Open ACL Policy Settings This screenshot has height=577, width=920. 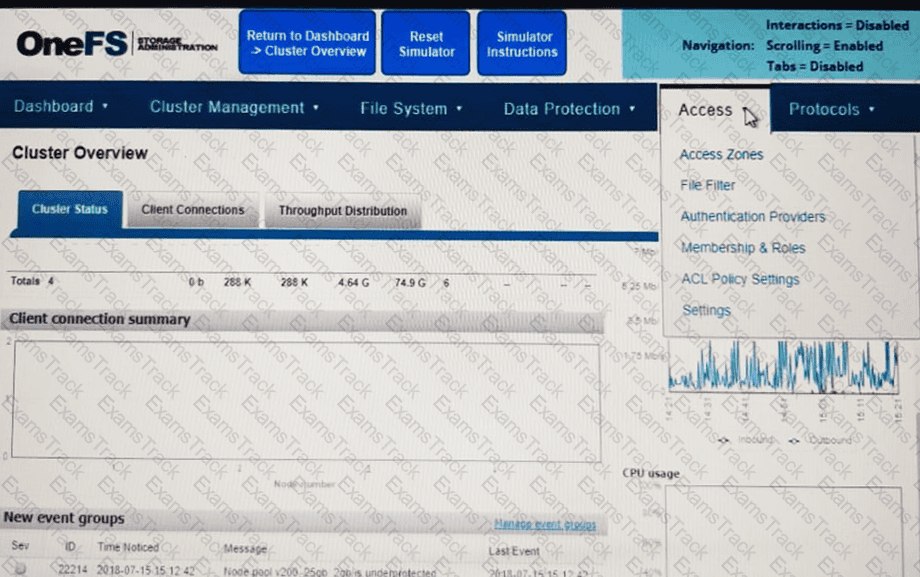click(739, 279)
